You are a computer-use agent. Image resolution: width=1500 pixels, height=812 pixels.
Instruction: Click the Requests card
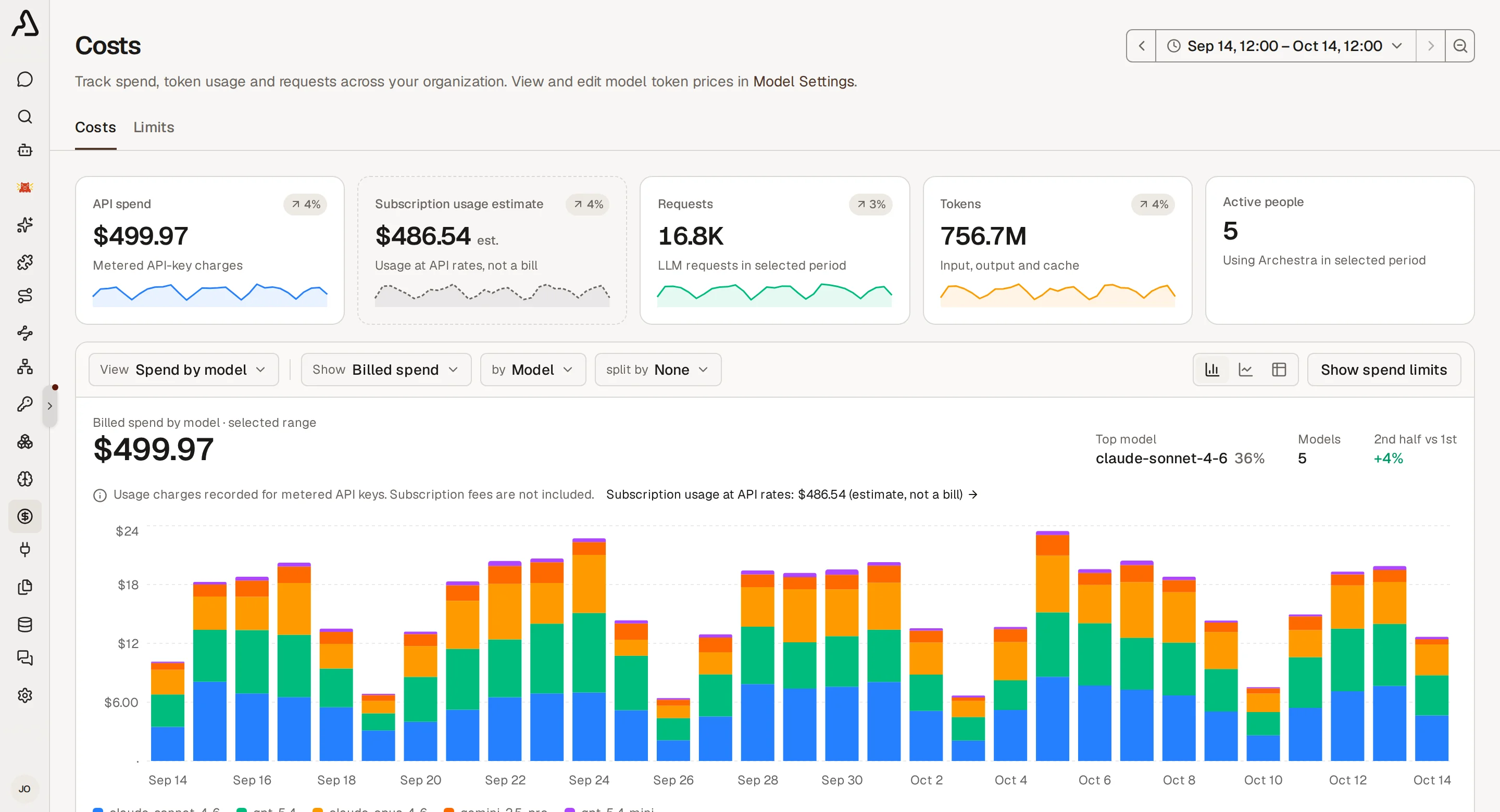coord(774,250)
